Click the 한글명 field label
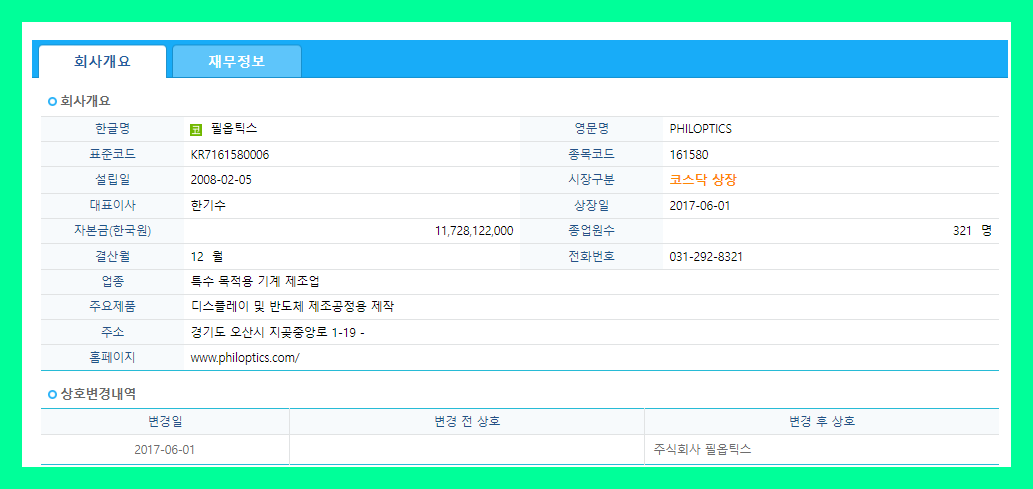This screenshot has height=489, width=1033. click(x=112, y=129)
